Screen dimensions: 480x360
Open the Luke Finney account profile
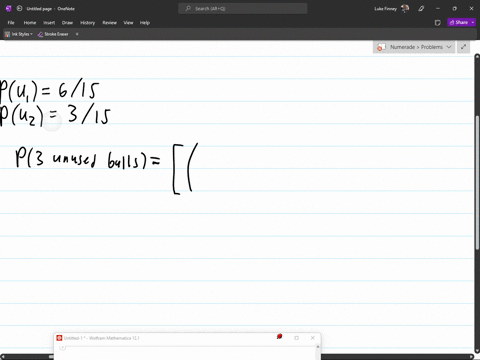[x=392, y=9]
